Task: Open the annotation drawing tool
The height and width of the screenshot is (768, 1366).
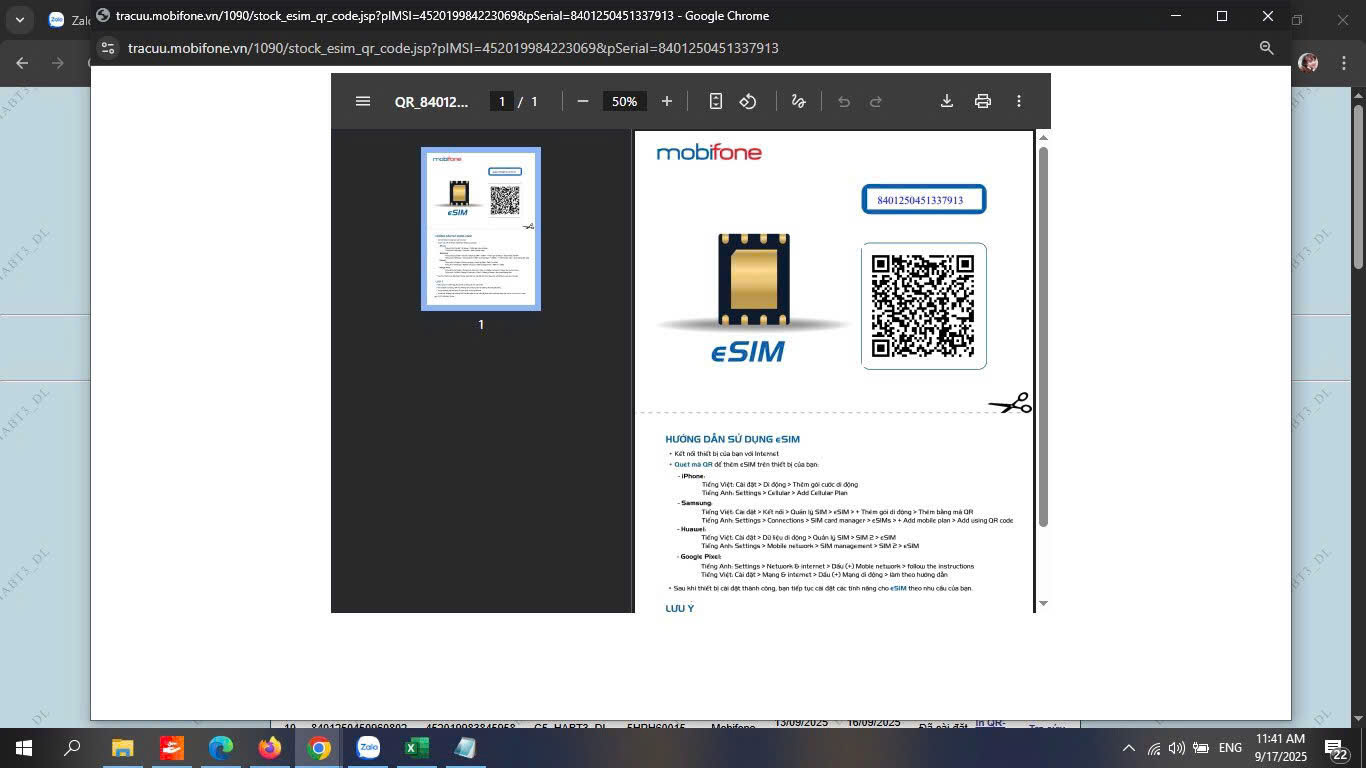Action: pyautogui.click(x=798, y=100)
